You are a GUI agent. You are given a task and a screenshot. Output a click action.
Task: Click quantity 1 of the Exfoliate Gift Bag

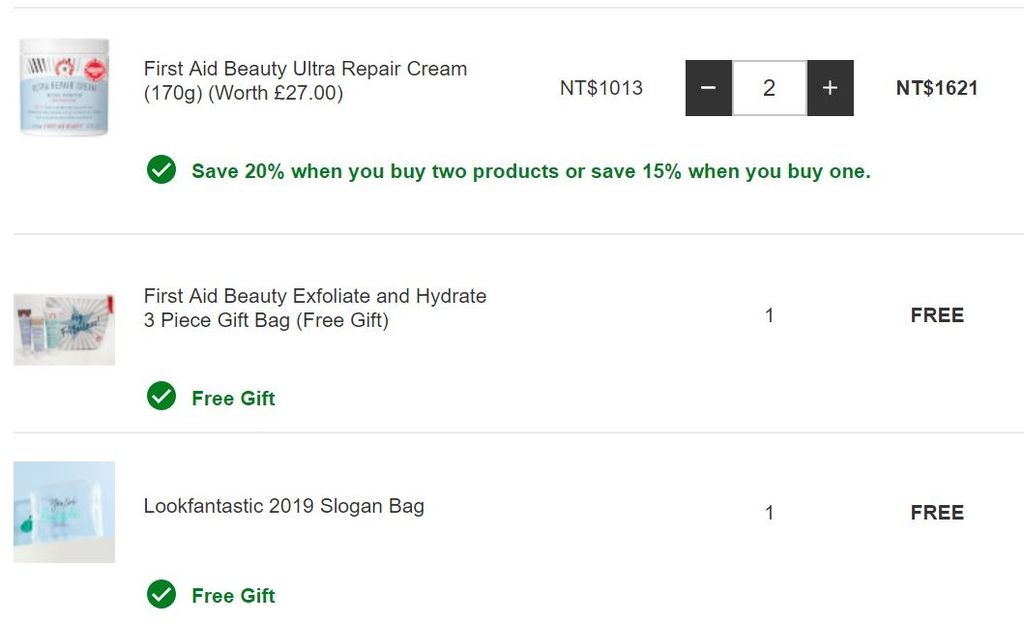click(769, 315)
